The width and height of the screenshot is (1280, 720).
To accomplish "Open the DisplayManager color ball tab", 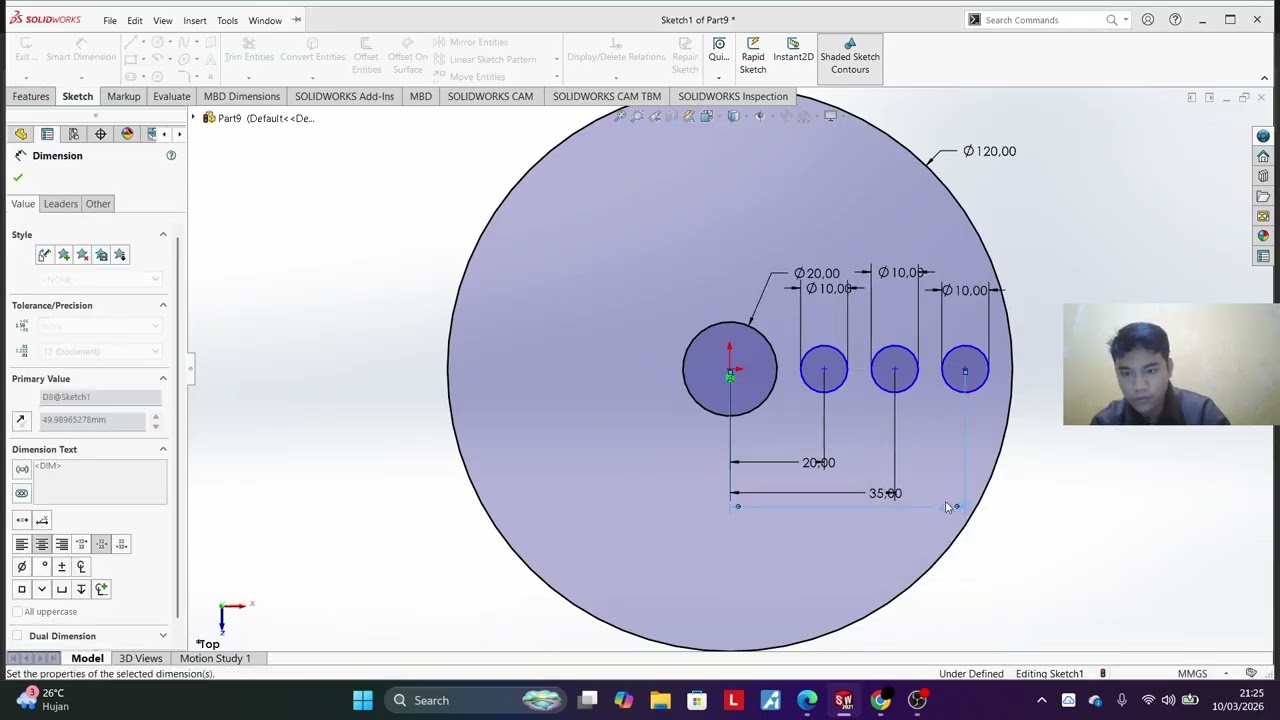I will point(127,134).
